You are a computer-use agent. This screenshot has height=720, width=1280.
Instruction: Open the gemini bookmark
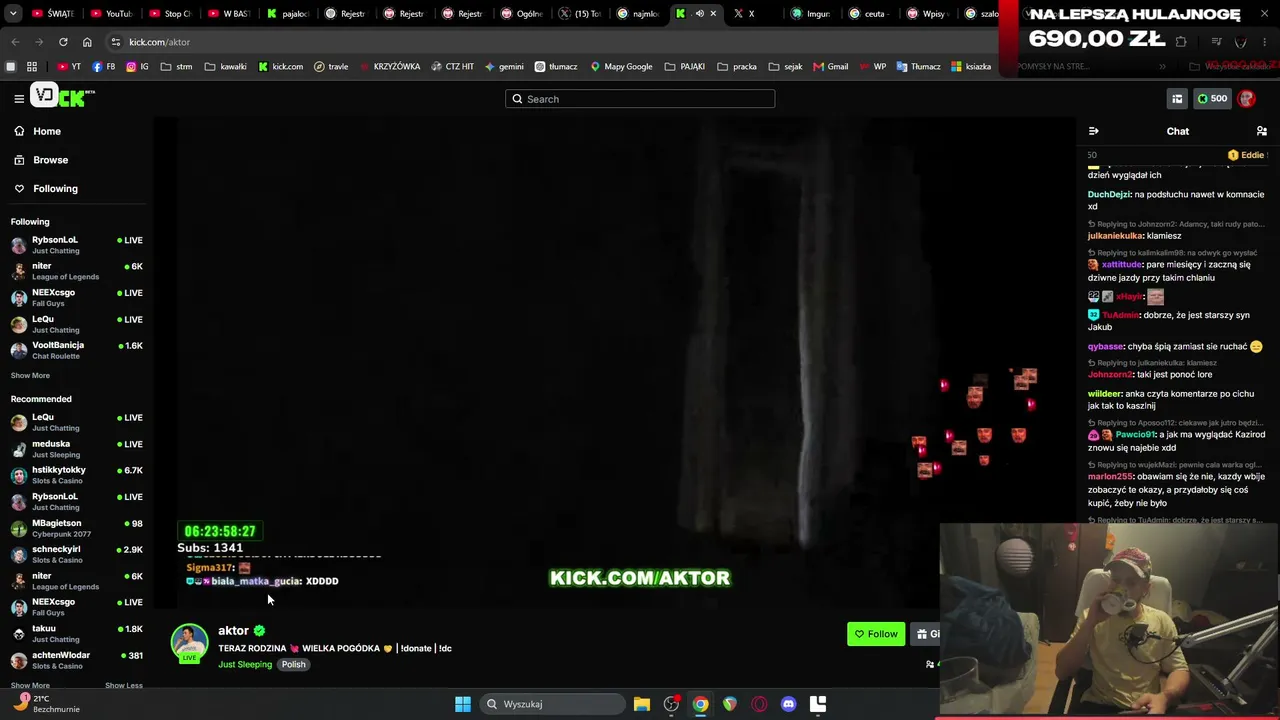tap(504, 66)
